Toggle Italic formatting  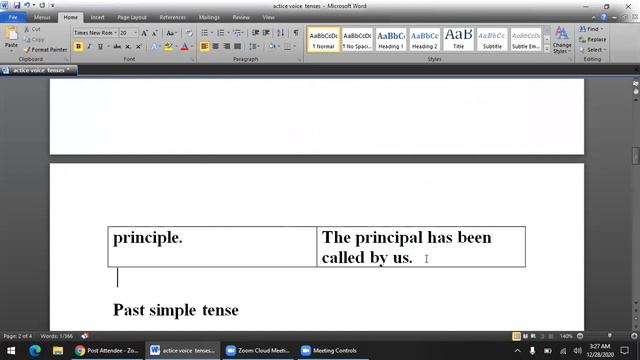[x=89, y=47]
